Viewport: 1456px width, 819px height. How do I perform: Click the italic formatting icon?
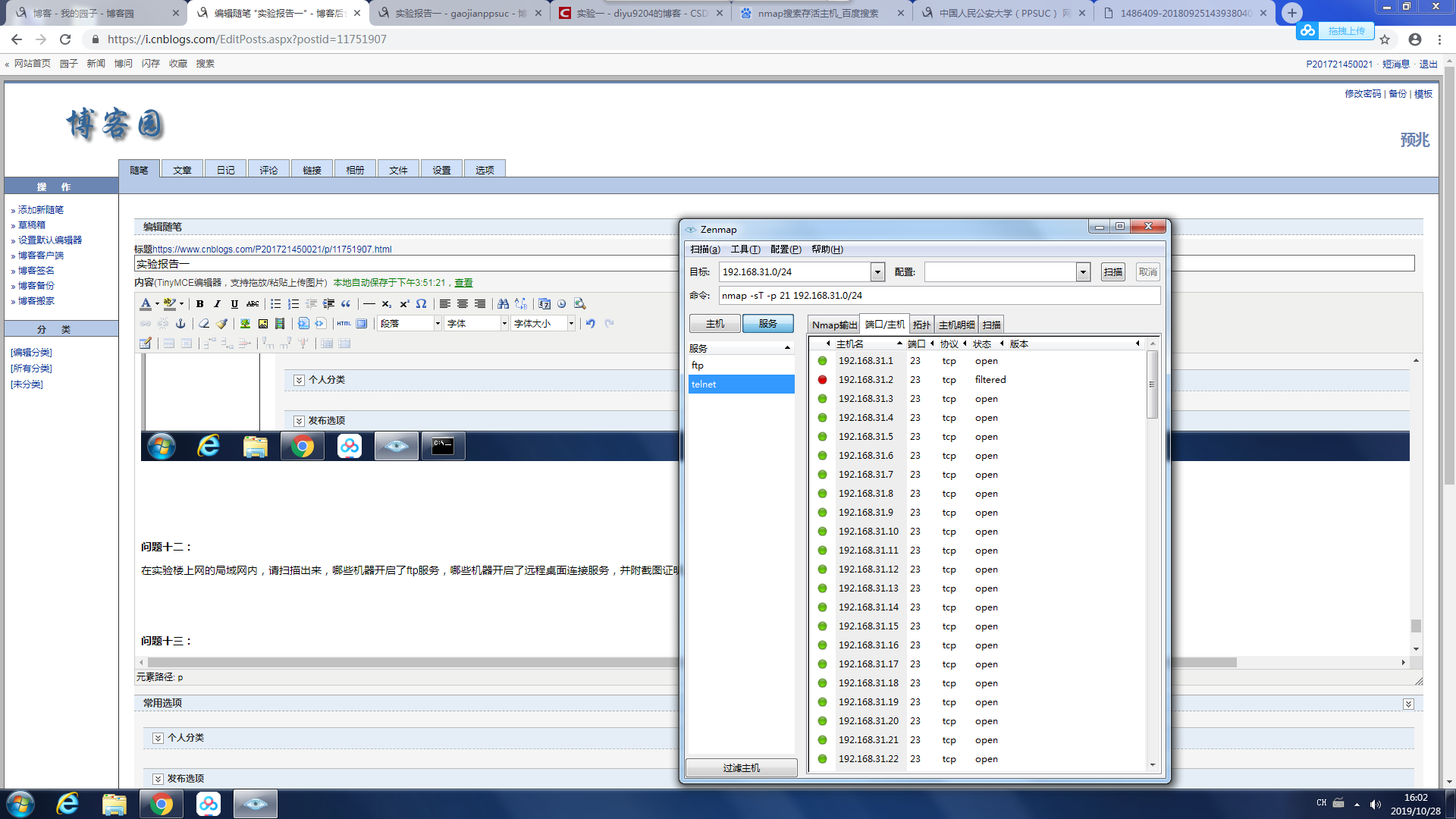tap(217, 303)
